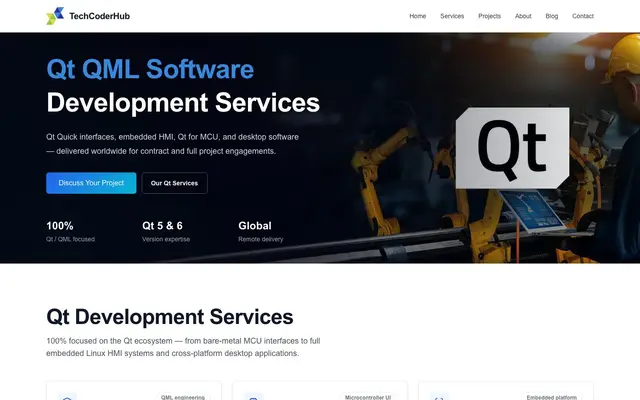Click the large Qt logo image
The height and width of the screenshot is (400, 640).
click(x=512, y=148)
